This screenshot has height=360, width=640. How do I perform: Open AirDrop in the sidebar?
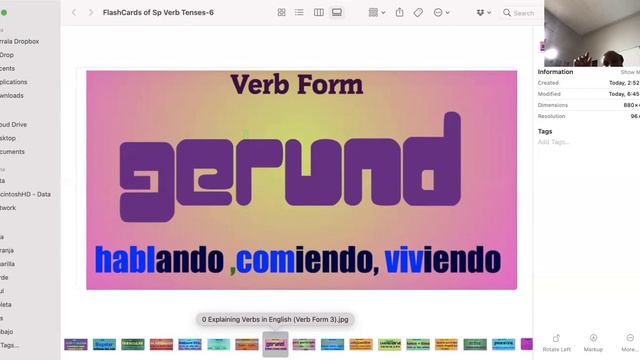[7, 55]
